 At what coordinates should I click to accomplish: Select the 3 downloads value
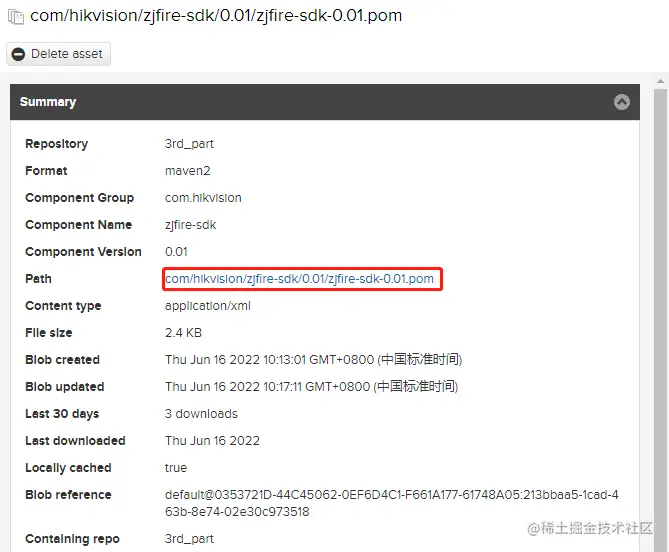201,414
